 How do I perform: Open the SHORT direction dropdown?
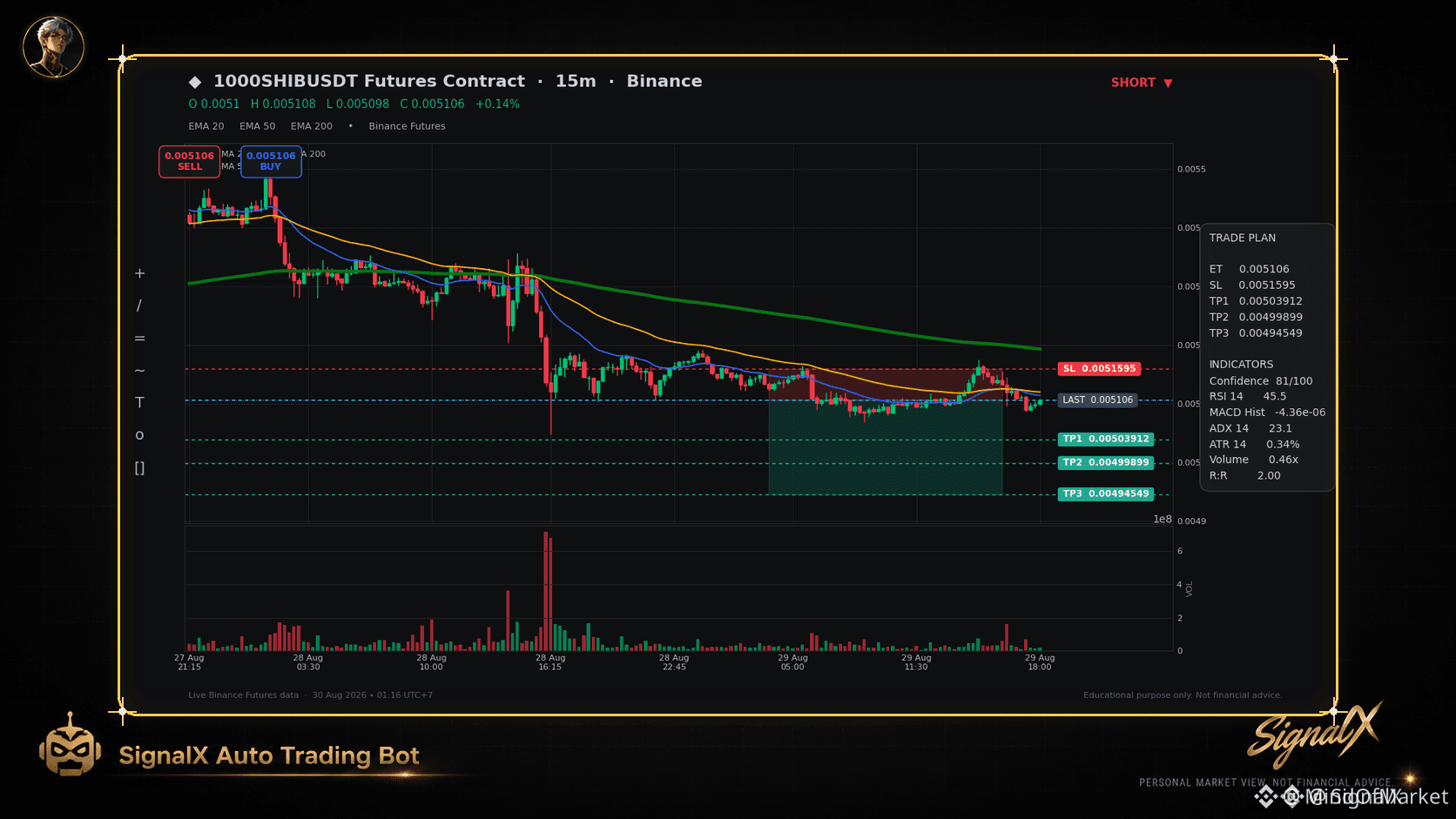point(1142,83)
